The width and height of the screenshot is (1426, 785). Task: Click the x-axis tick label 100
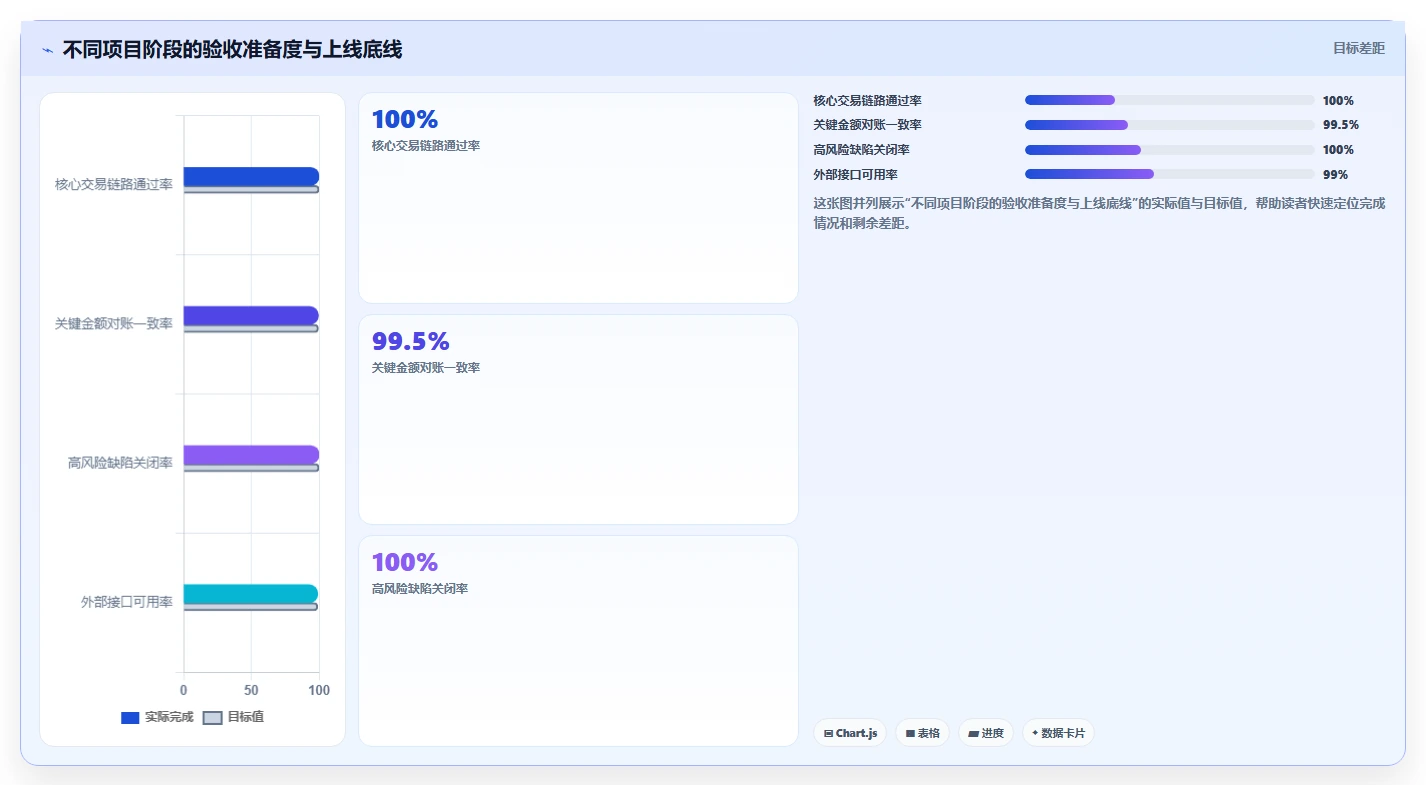(319, 690)
